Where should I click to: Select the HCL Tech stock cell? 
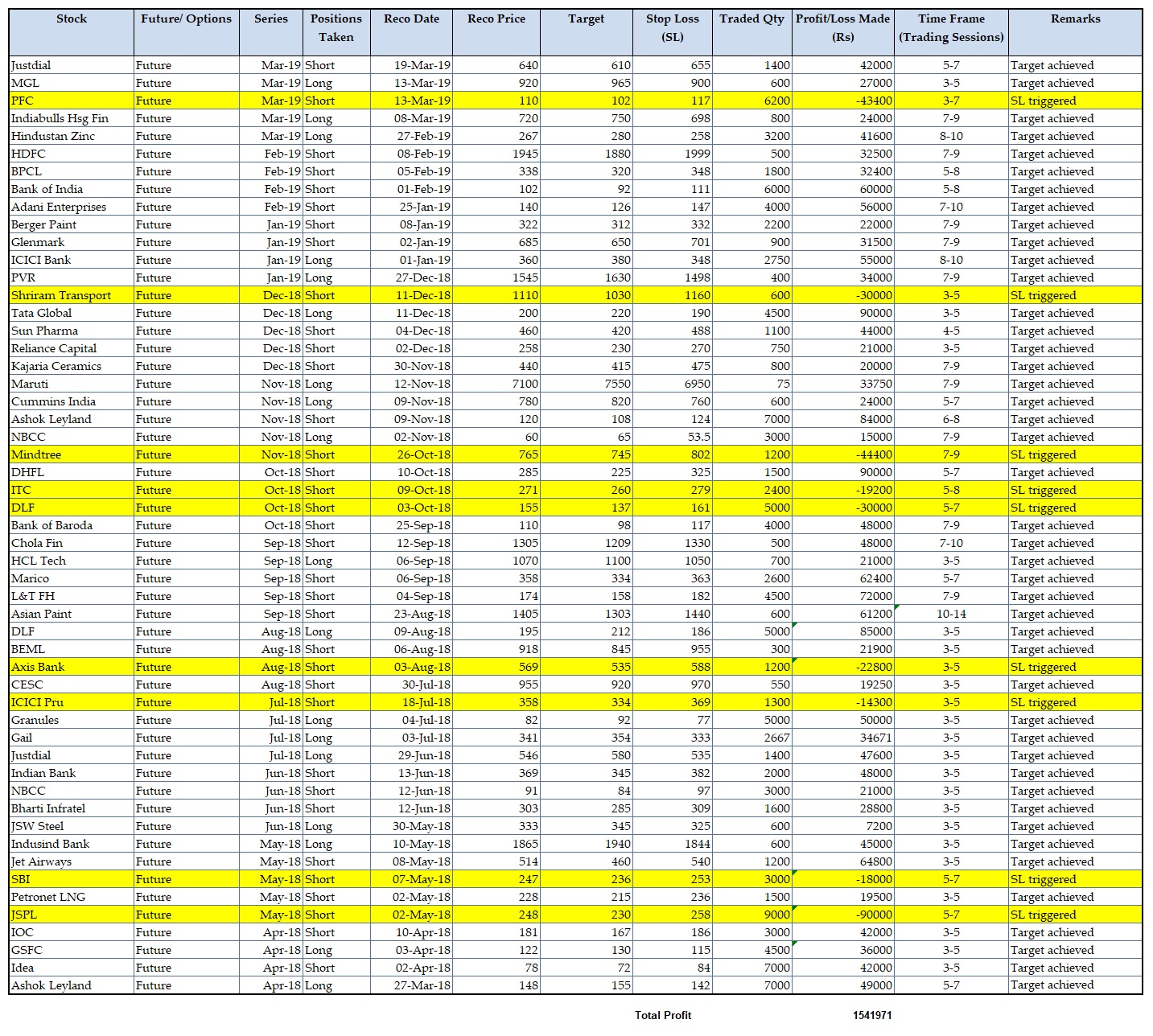[72, 561]
